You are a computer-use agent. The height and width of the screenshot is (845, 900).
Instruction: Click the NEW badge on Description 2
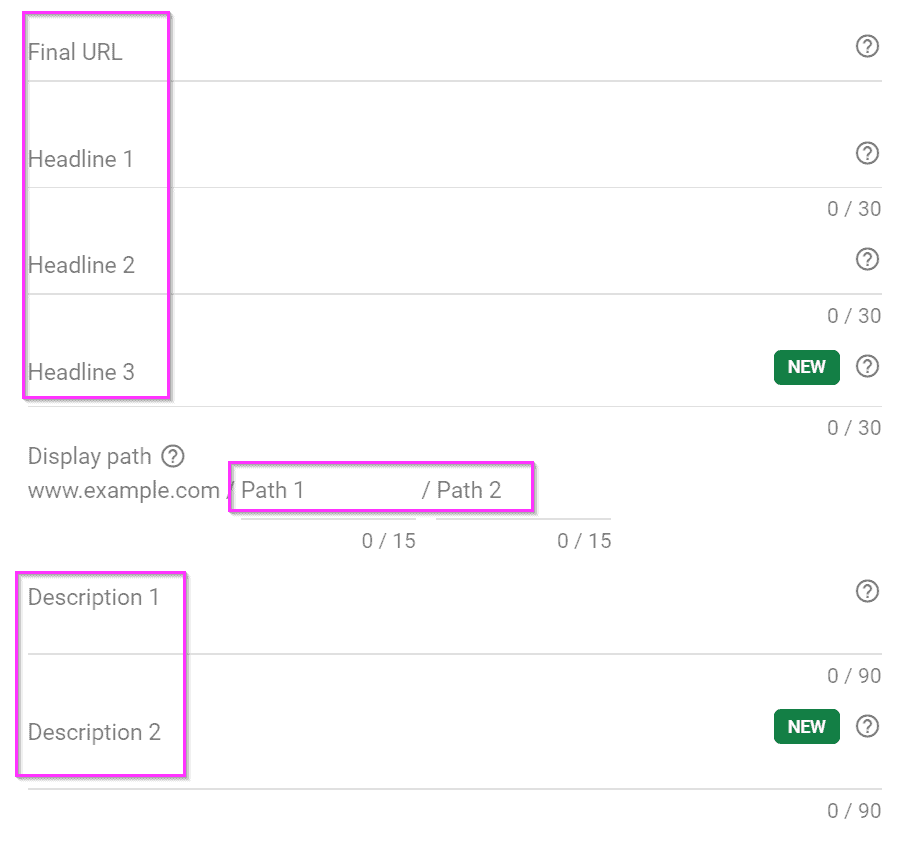pyautogui.click(x=806, y=727)
